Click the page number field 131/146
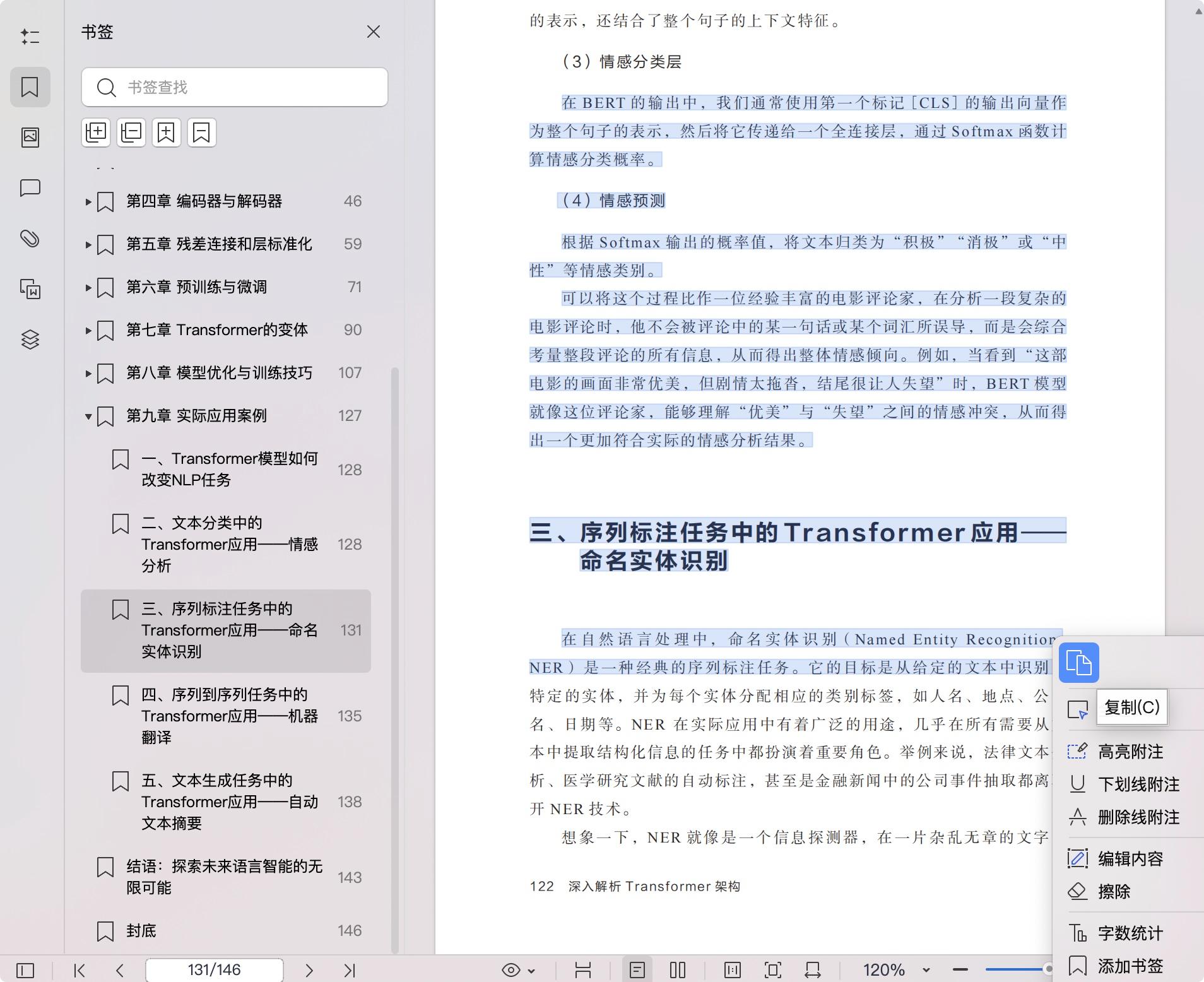1204x982 pixels. coord(214,970)
